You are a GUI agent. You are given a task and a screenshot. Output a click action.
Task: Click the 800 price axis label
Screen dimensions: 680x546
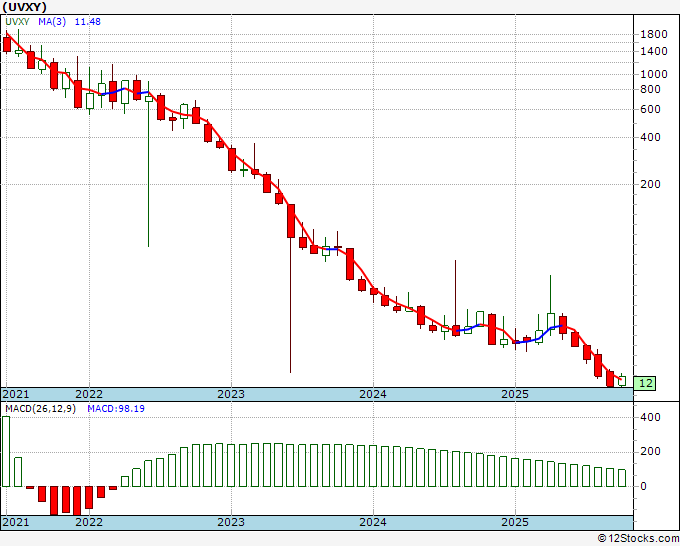(x=650, y=90)
